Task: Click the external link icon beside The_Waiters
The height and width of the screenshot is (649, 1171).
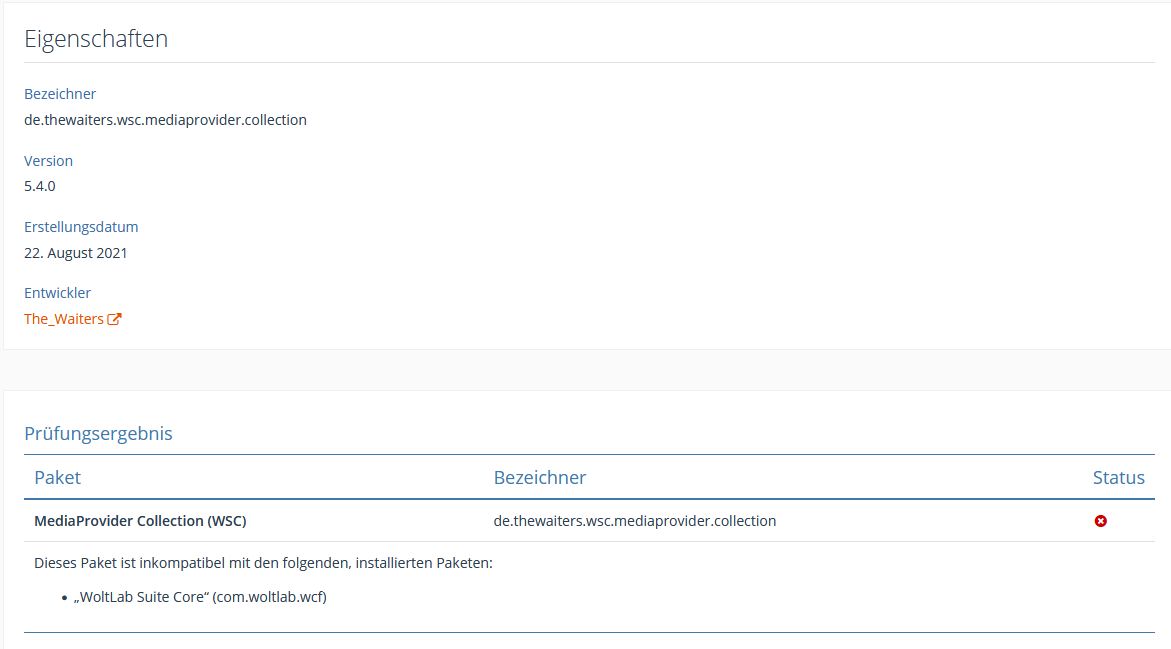Action: click(114, 319)
